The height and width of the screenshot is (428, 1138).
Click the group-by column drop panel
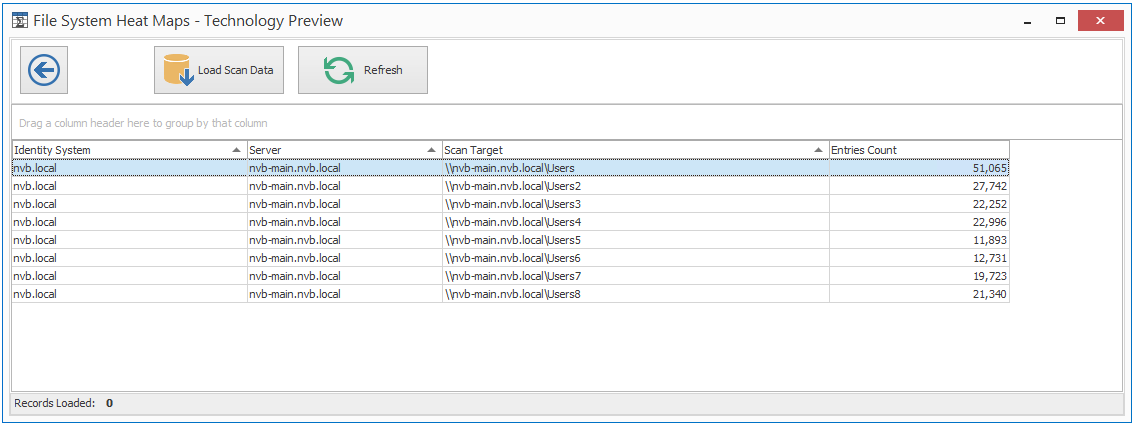pos(566,123)
